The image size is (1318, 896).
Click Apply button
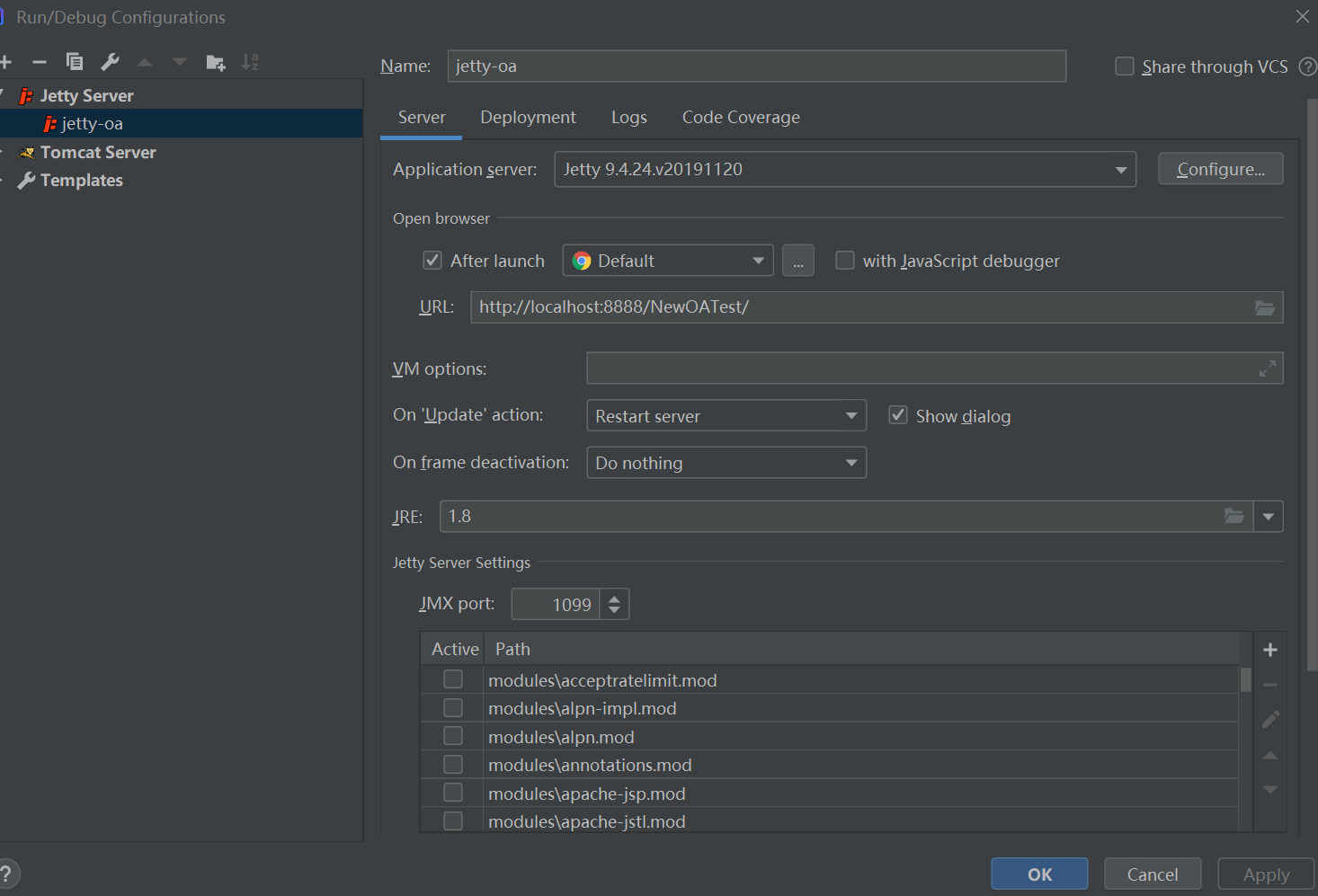[1266, 874]
